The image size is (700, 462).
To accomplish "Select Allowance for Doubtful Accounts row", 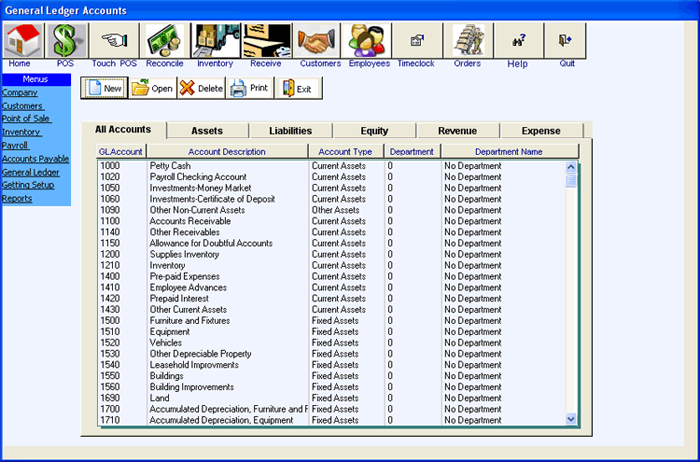I will [x=331, y=243].
